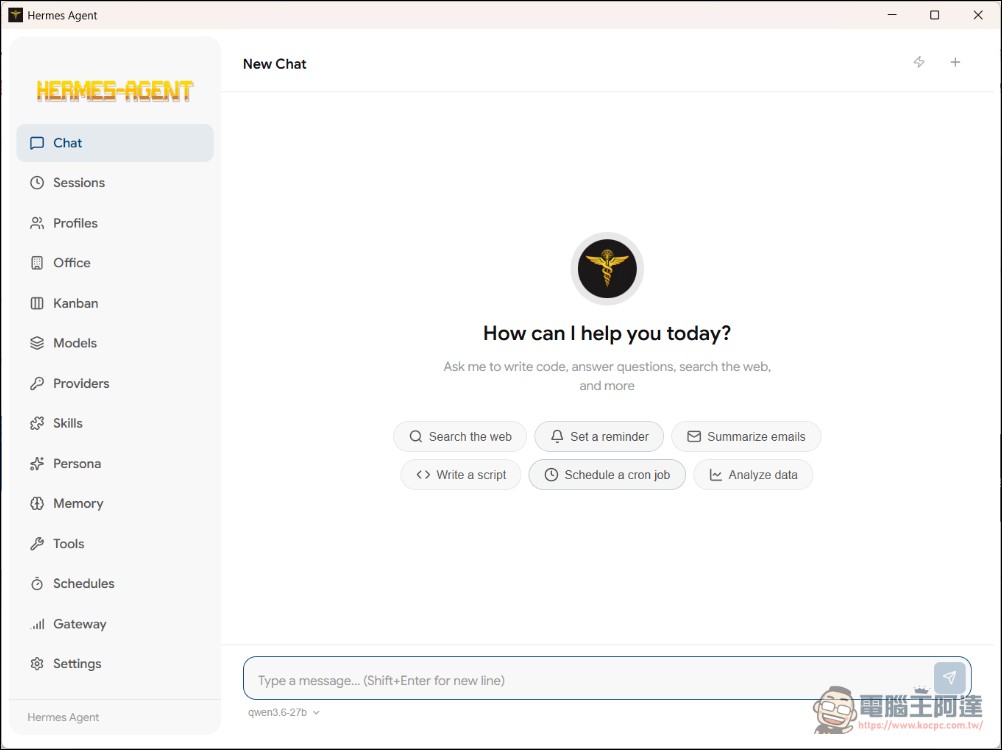Click the Gateway signal bars icon
The width and height of the screenshot is (1002, 750).
(x=37, y=624)
